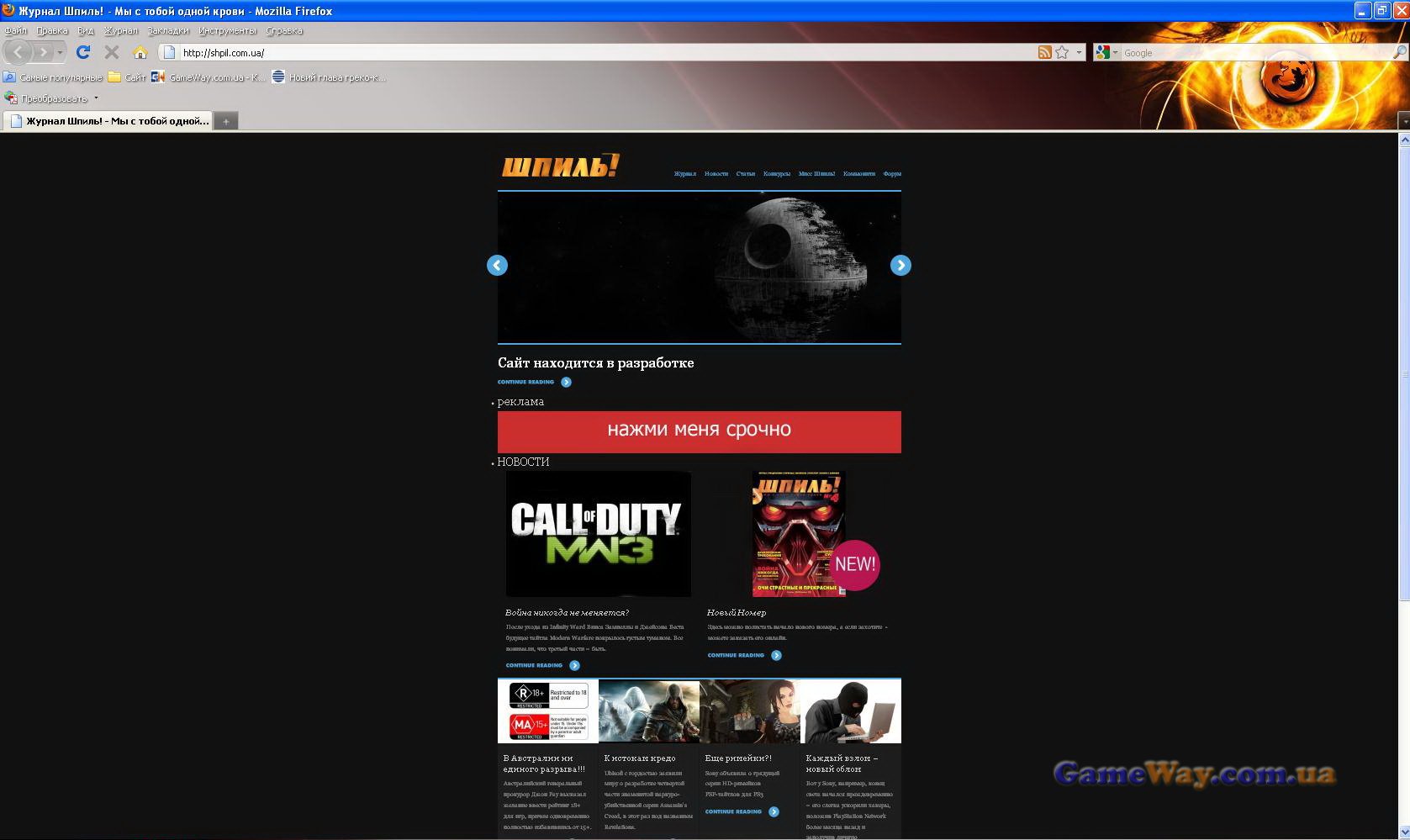Select the Журнал Шпиль! browser tab
Screen dimensions: 1410x840
click(109, 121)
